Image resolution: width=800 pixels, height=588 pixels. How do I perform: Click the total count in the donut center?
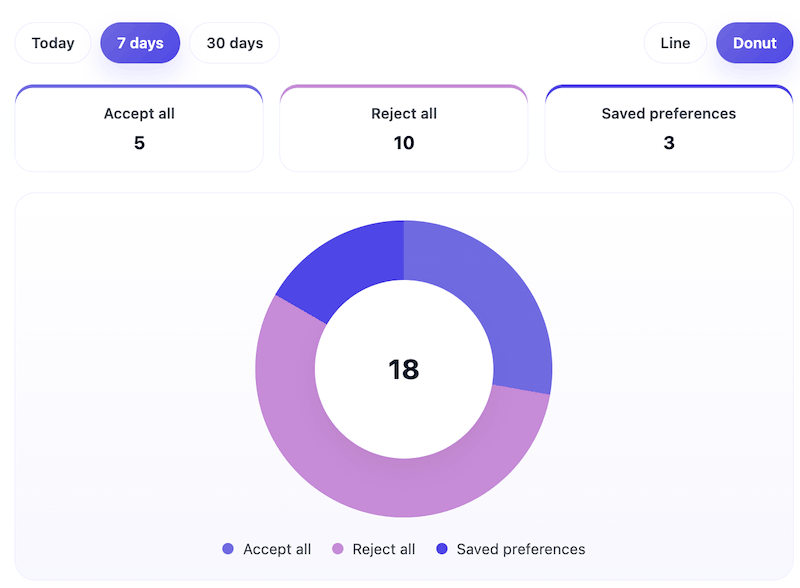click(403, 370)
